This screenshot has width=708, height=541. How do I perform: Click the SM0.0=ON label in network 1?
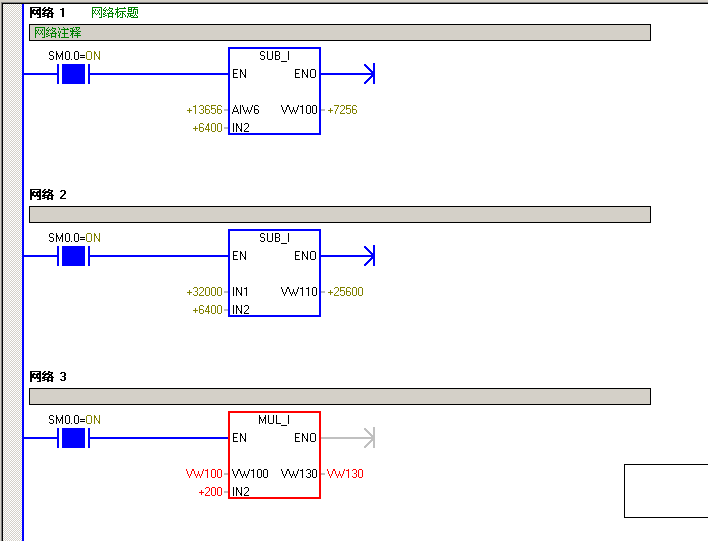75,56
